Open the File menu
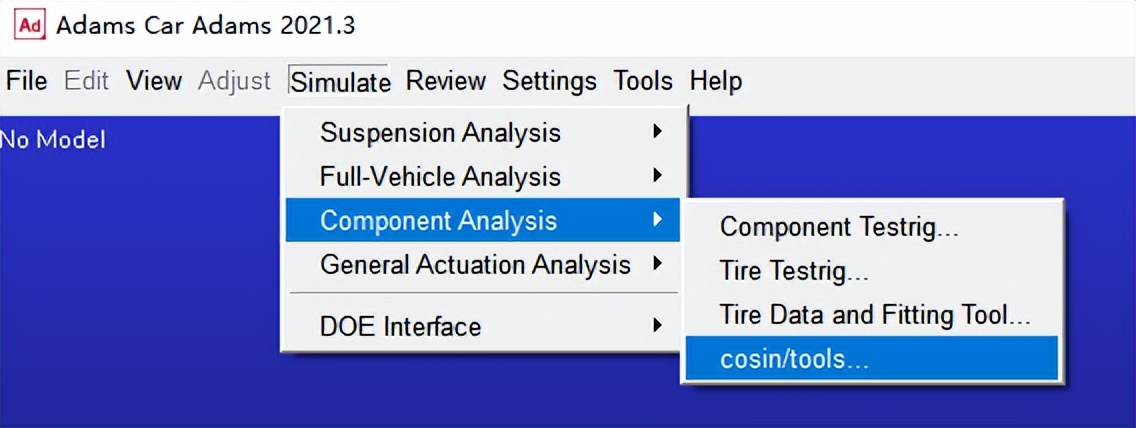The image size is (1136, 428). pos(27,81)
